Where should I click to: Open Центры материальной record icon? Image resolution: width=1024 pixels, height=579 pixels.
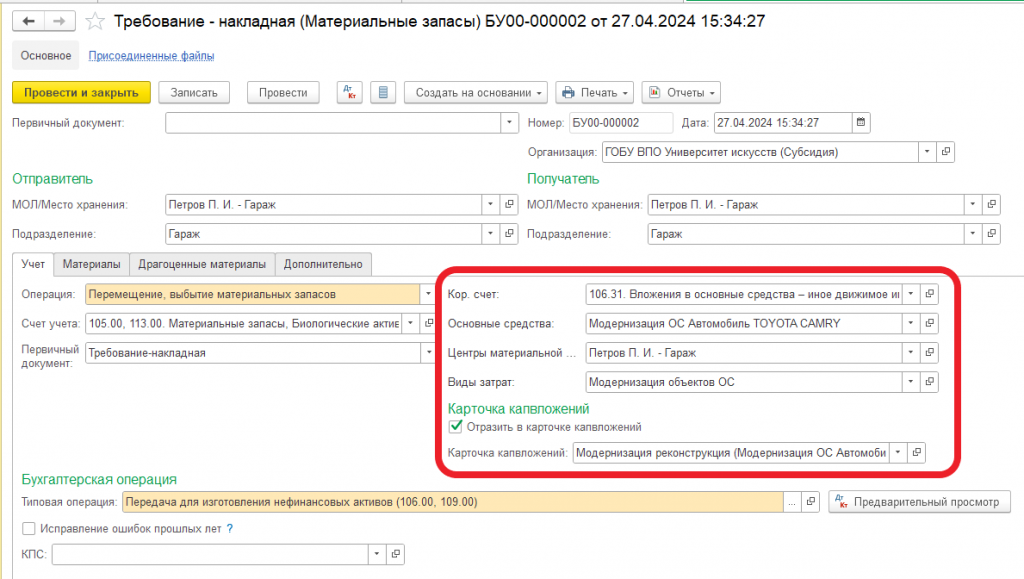tap(929, 352)
